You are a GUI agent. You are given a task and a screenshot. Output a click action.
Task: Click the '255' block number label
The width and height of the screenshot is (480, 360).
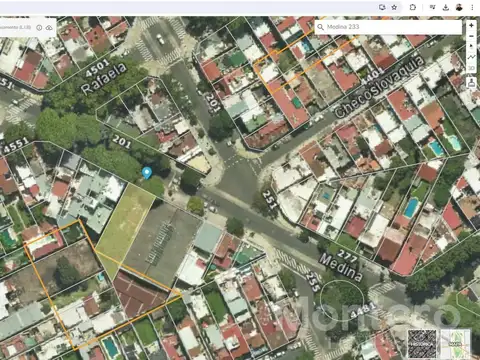point(313,282)
